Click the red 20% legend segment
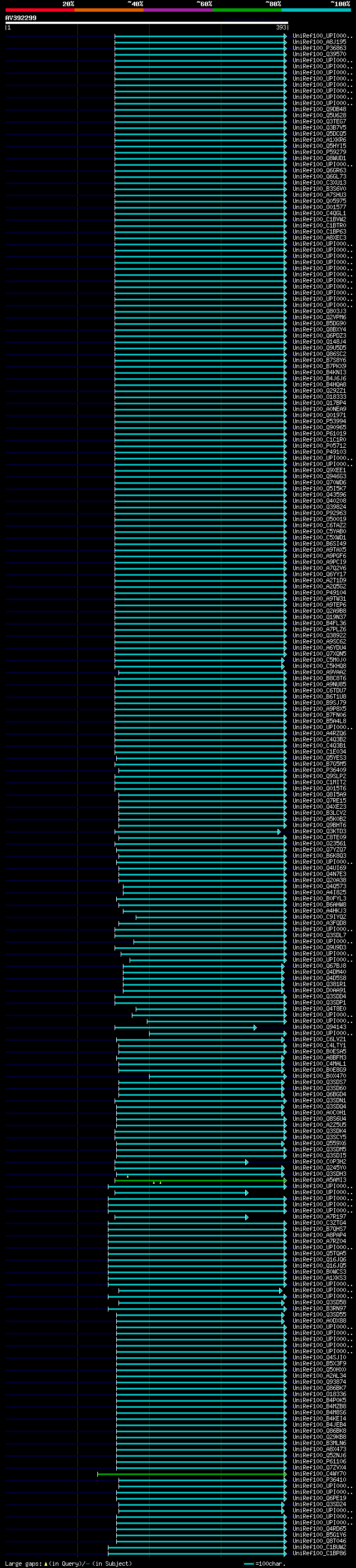 tap(40, 10)
